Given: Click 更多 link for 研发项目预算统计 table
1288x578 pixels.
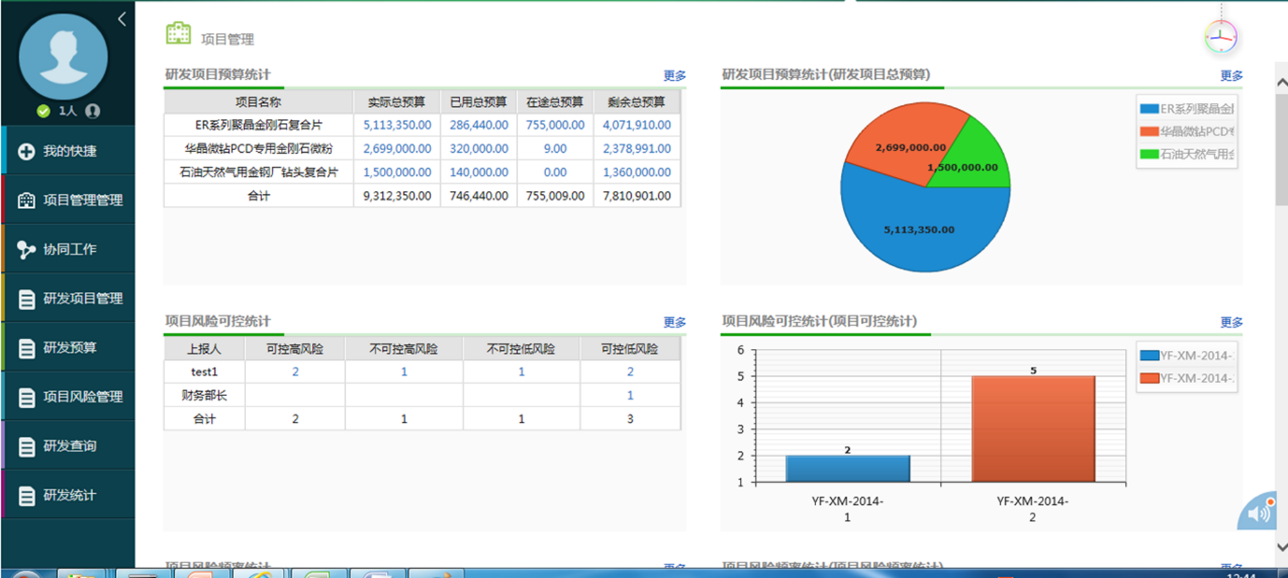Looking at the screenshot, I should point(675,76).
